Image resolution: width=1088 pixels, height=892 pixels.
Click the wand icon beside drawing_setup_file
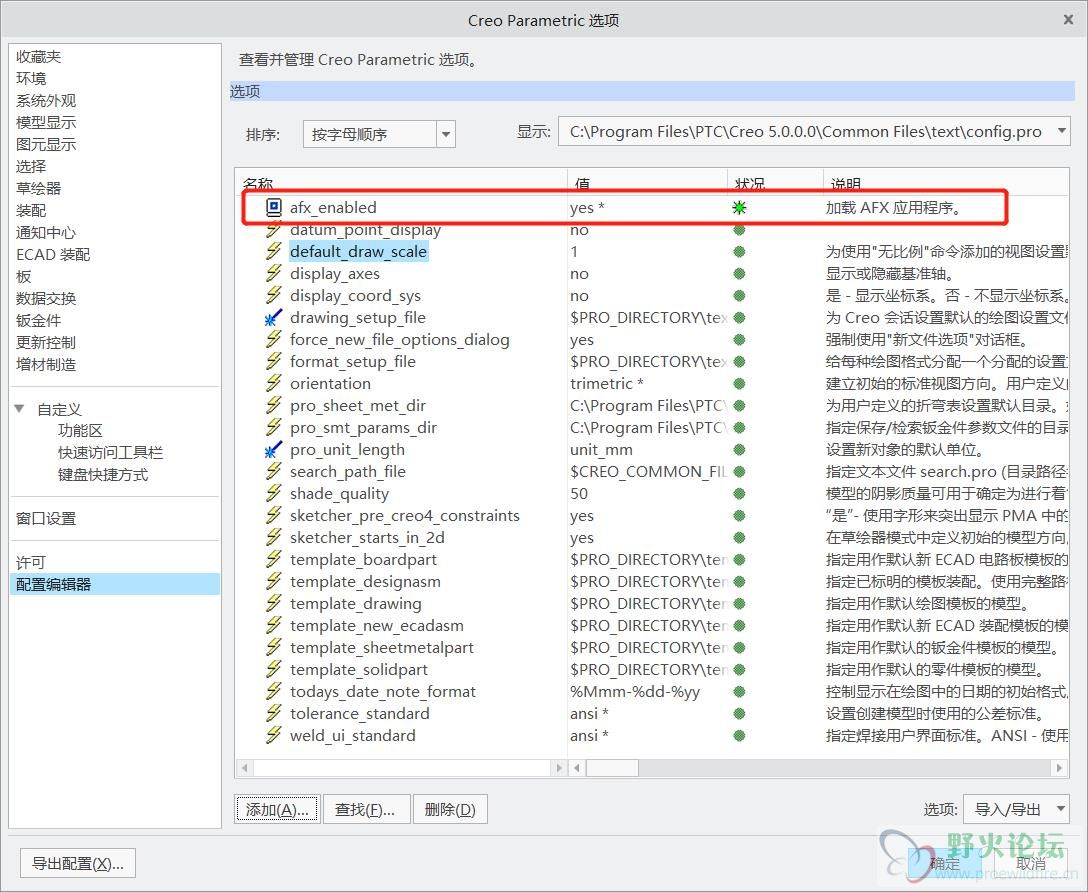pyautogui.click(x=273, y=318)
